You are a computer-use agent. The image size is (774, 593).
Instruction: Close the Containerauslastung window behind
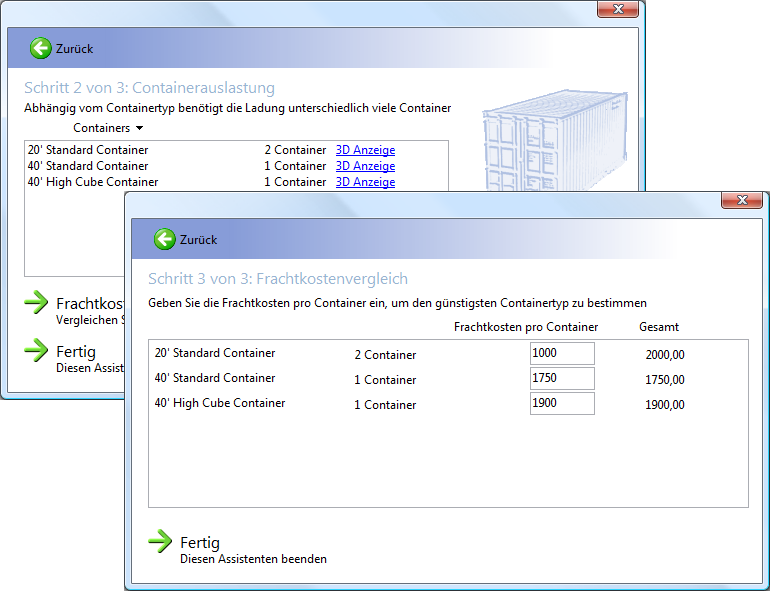618,9
